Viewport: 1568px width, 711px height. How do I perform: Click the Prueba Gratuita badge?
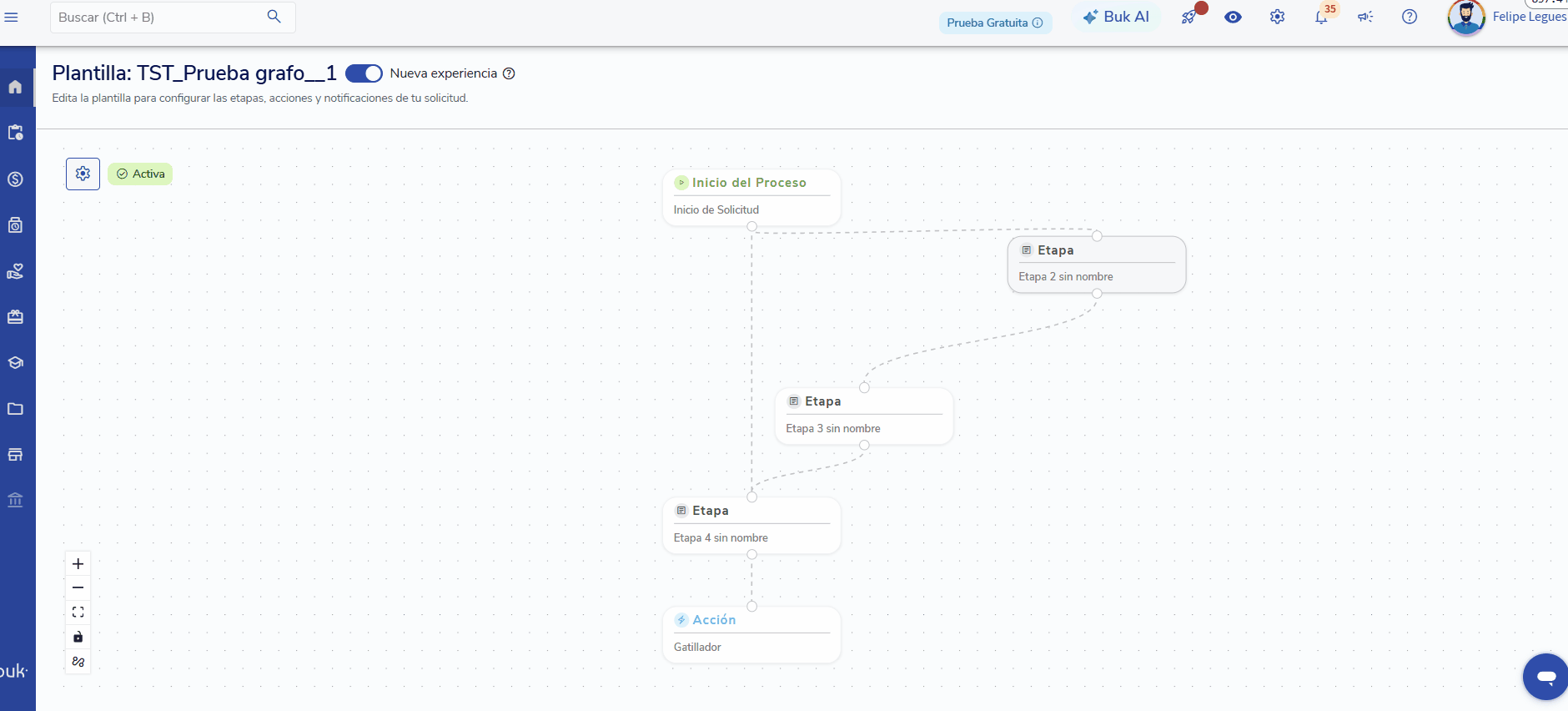995,23
